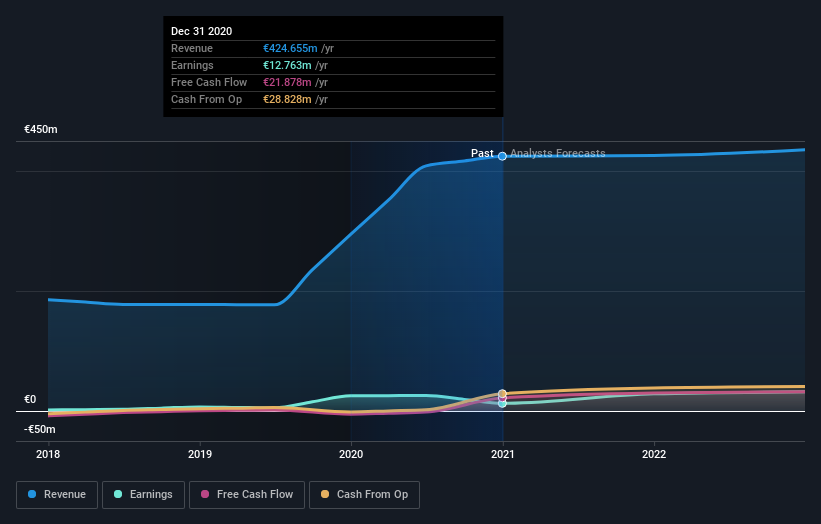Click the Earnings value €12.763m in tooltip
This screenshot has width=821, height=524.
click(x=287, y=65)
